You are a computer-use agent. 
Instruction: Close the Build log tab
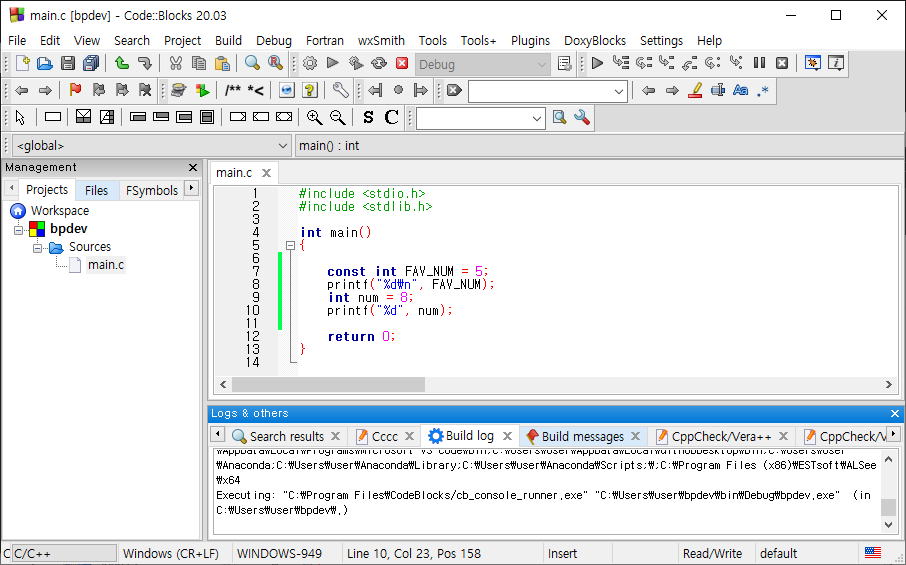point(507,436)
